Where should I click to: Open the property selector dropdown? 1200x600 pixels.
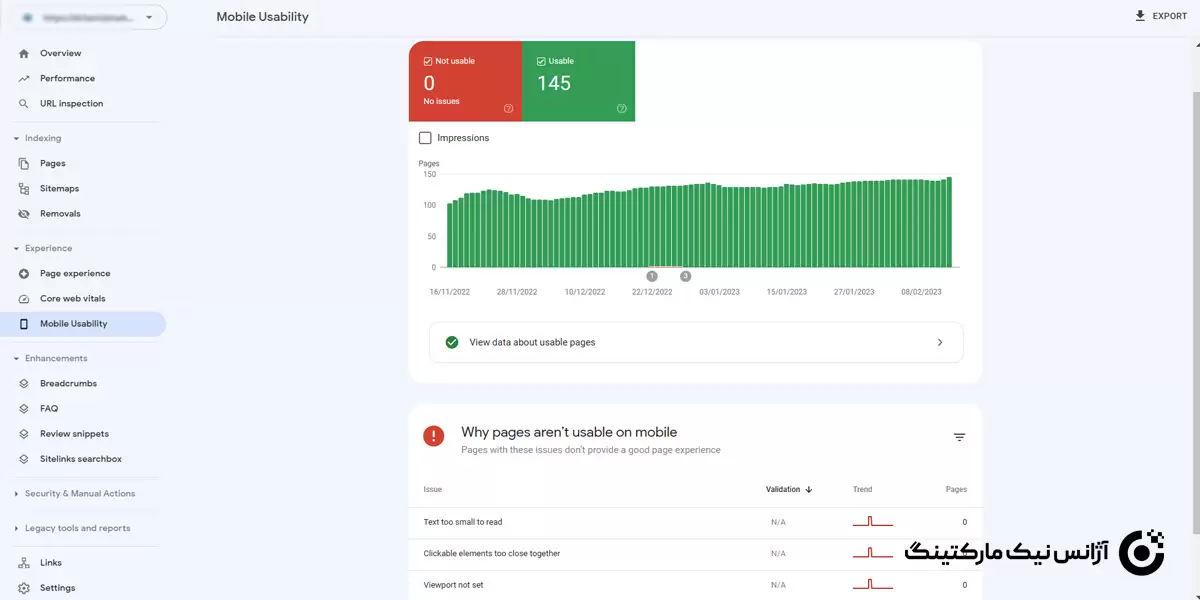(x=150, y=16)
